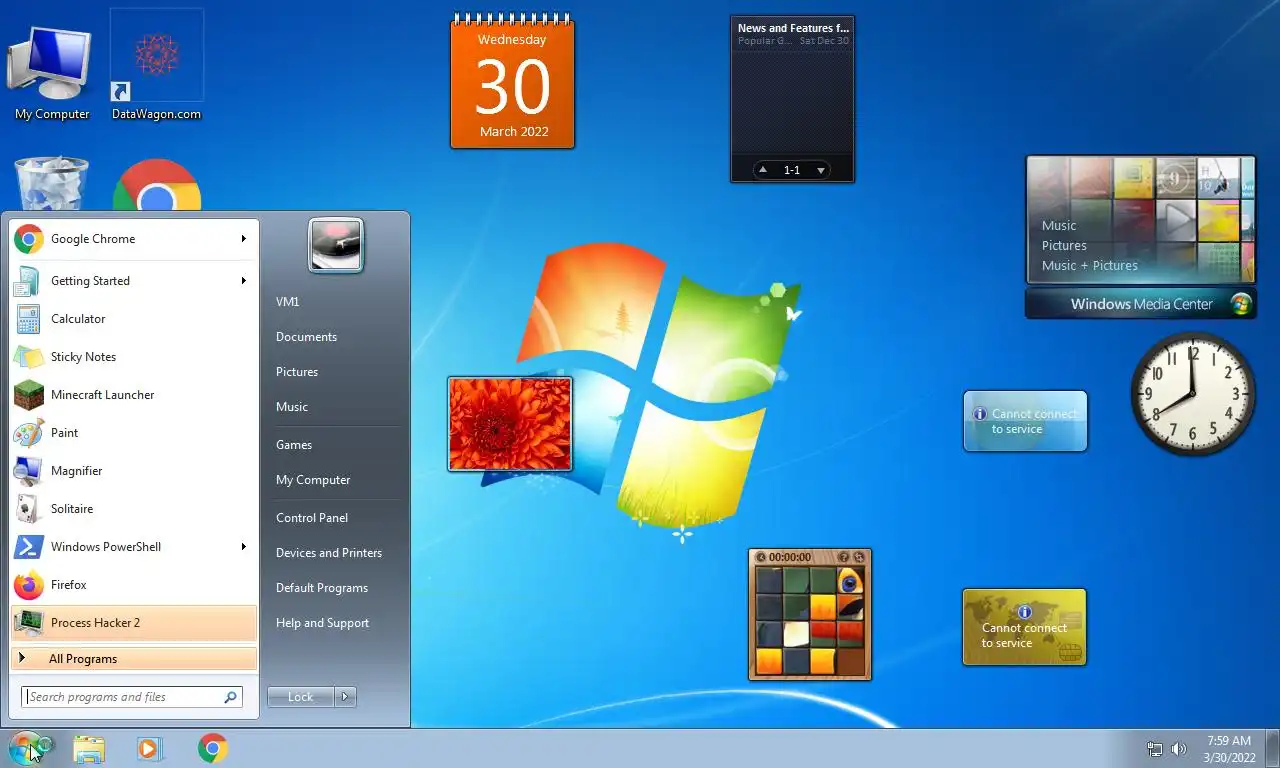Launch Calculator from Start menu
Image resolution: width=1280 pixels, height=768 pixels.
134,319
